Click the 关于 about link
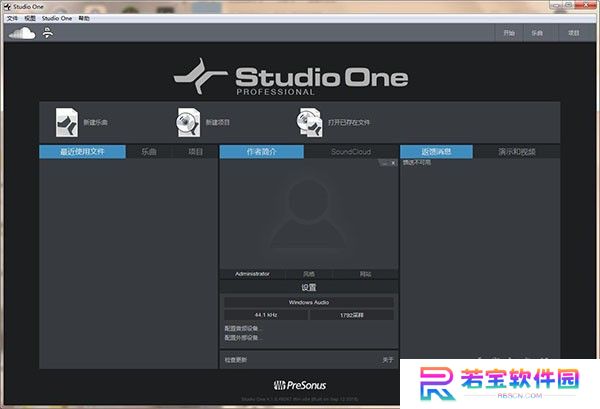The height and width of the screenshot is (409, 600). click(388, 360)
